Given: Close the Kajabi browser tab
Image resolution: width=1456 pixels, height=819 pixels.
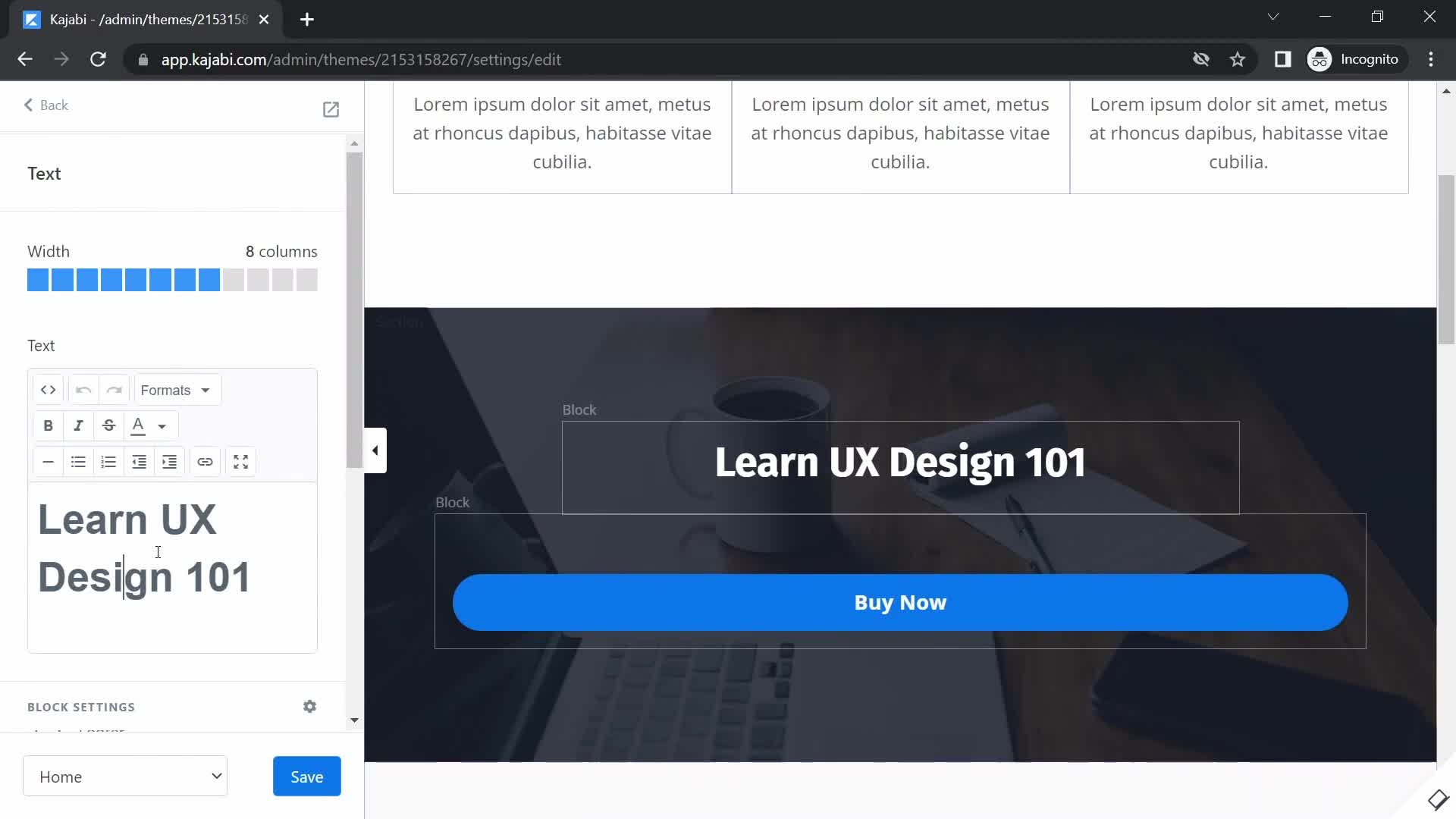Looking at the screenshot, I should pos(264,20).
